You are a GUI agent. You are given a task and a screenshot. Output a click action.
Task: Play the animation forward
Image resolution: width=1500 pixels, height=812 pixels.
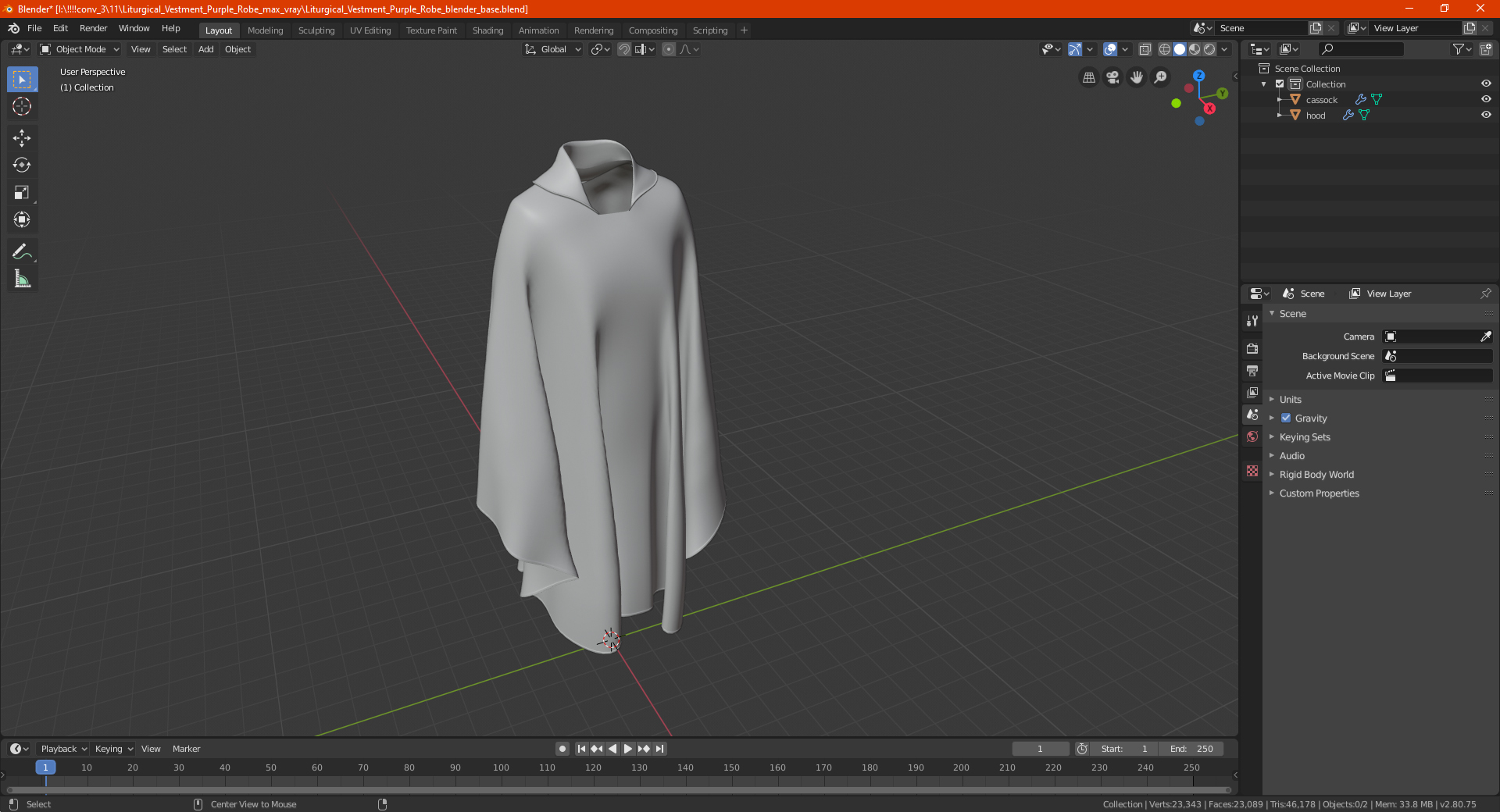pyautogui.click(x=627, y=749)
